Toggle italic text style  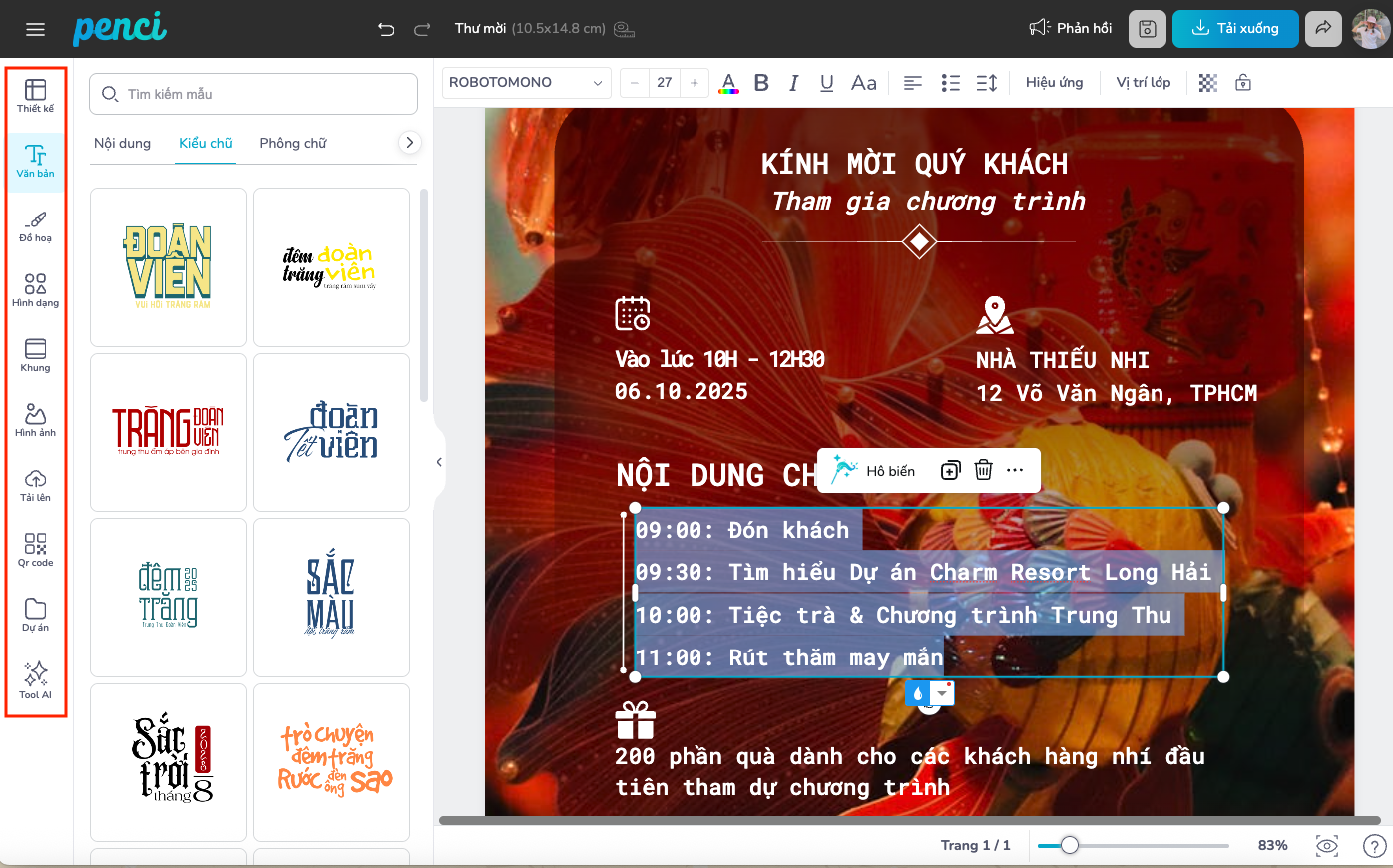(794, 83)
